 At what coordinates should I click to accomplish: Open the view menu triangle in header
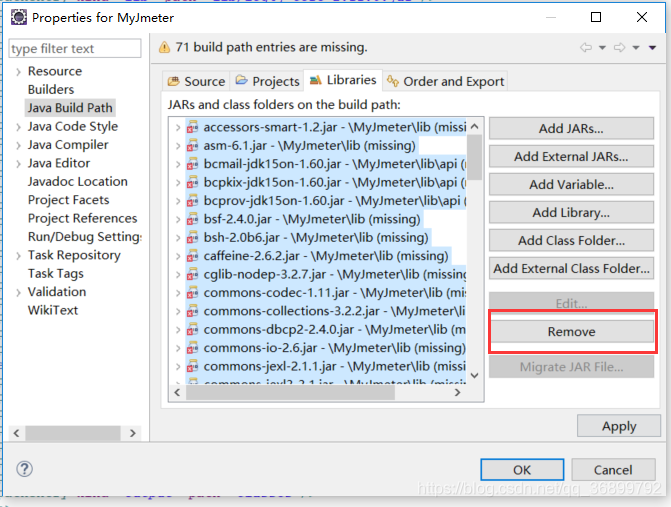652,47
